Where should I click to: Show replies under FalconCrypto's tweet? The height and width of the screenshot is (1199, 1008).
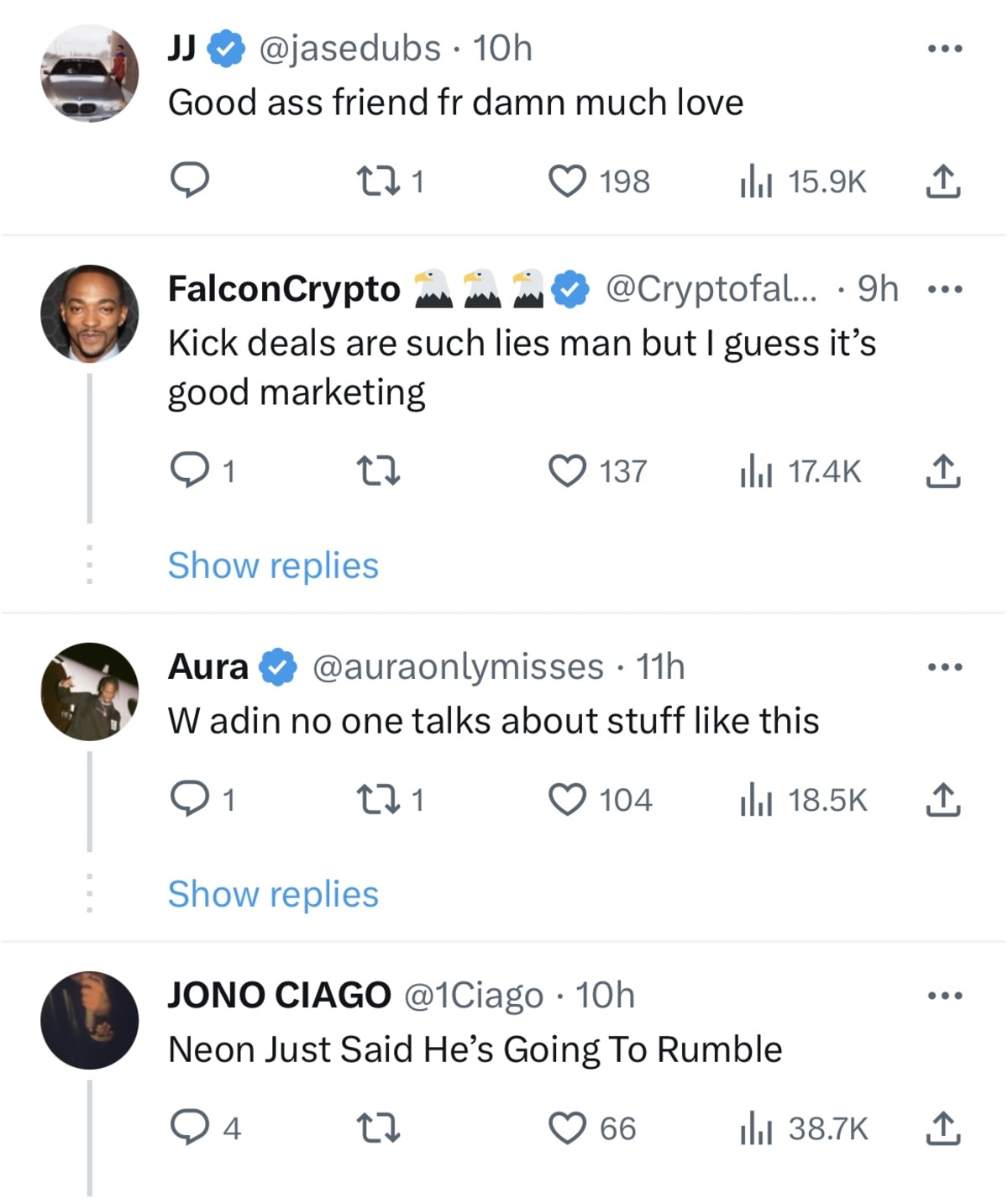point(273,565)
